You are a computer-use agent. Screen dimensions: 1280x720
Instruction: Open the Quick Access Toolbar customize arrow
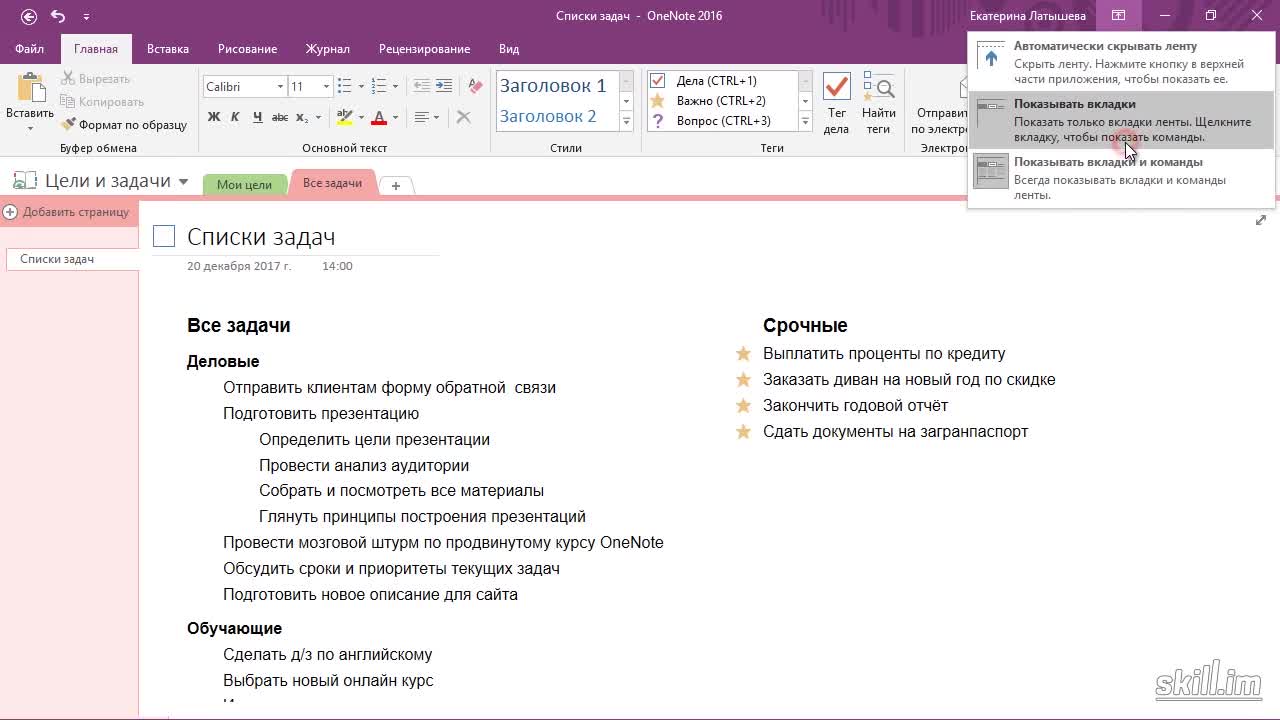click(86, 17)
